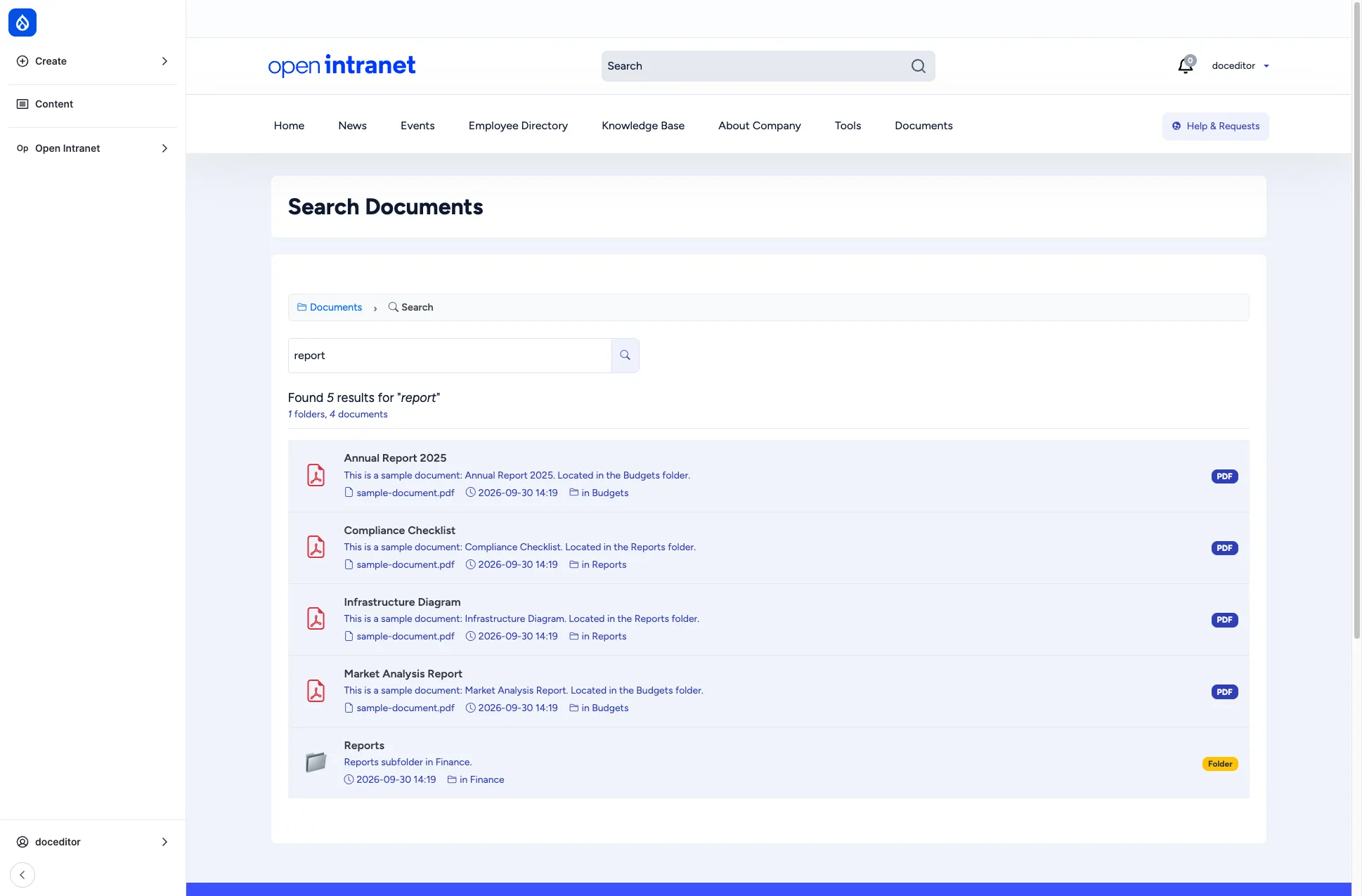Click the PDF badge on Market Analysis Report
The height and width of the screenshot is (896, 1362).
[1224, 692]
